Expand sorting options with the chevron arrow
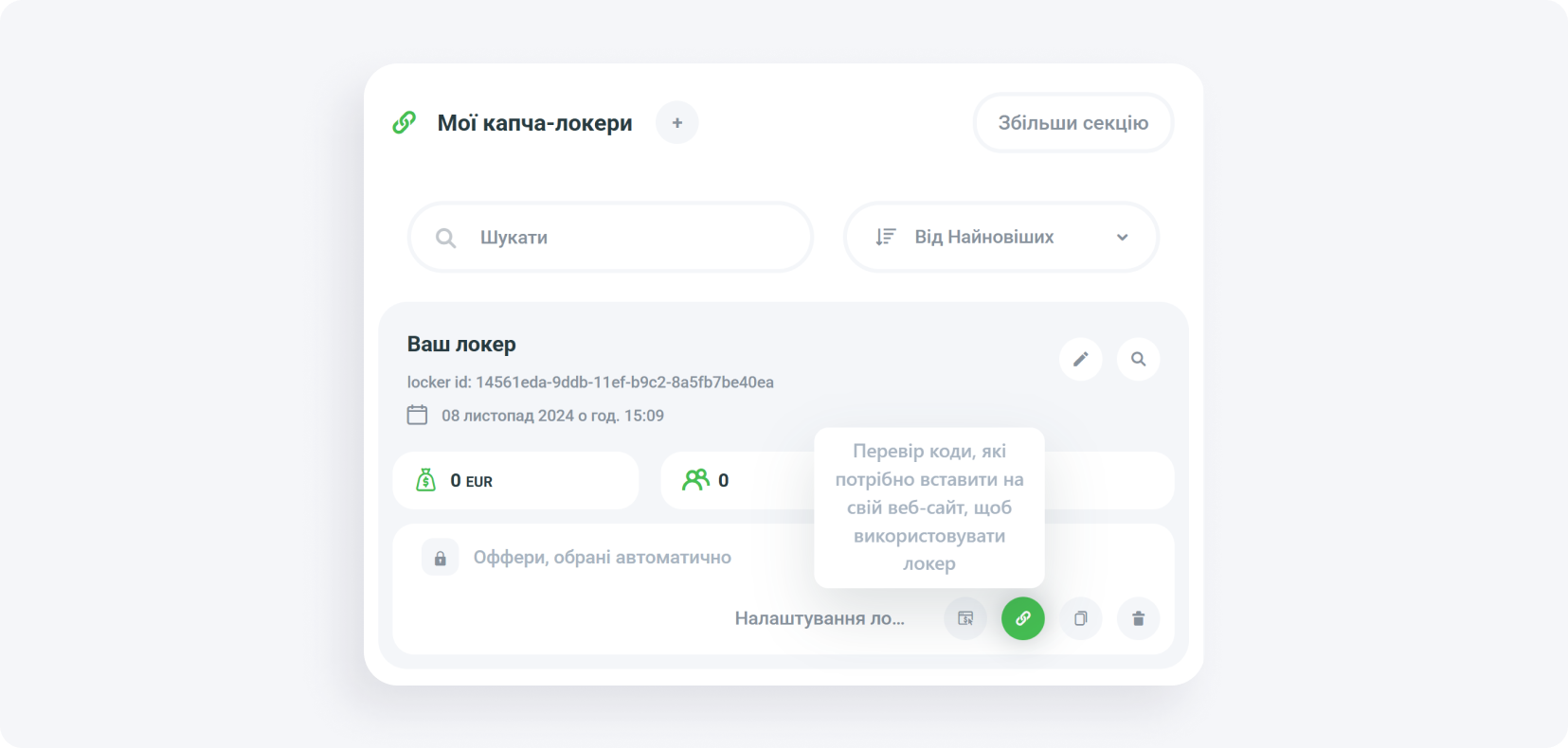Screen dimensions: 1568x748 click(1123, 238)
